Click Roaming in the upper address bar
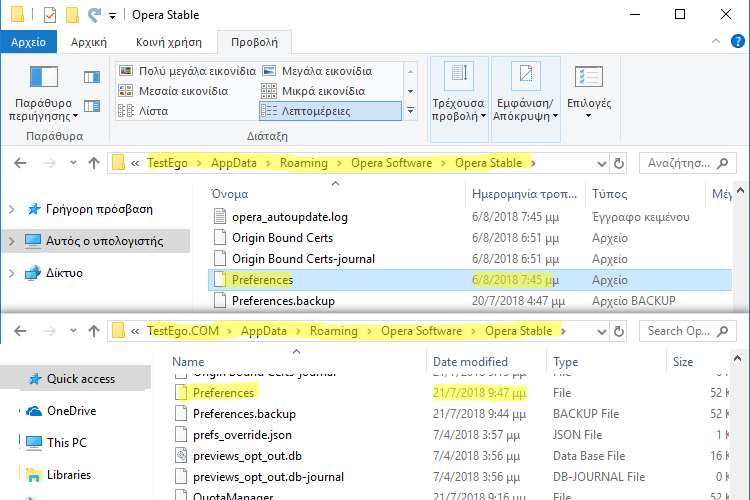This screenshot has width=750, height=500. coord(304,163)
